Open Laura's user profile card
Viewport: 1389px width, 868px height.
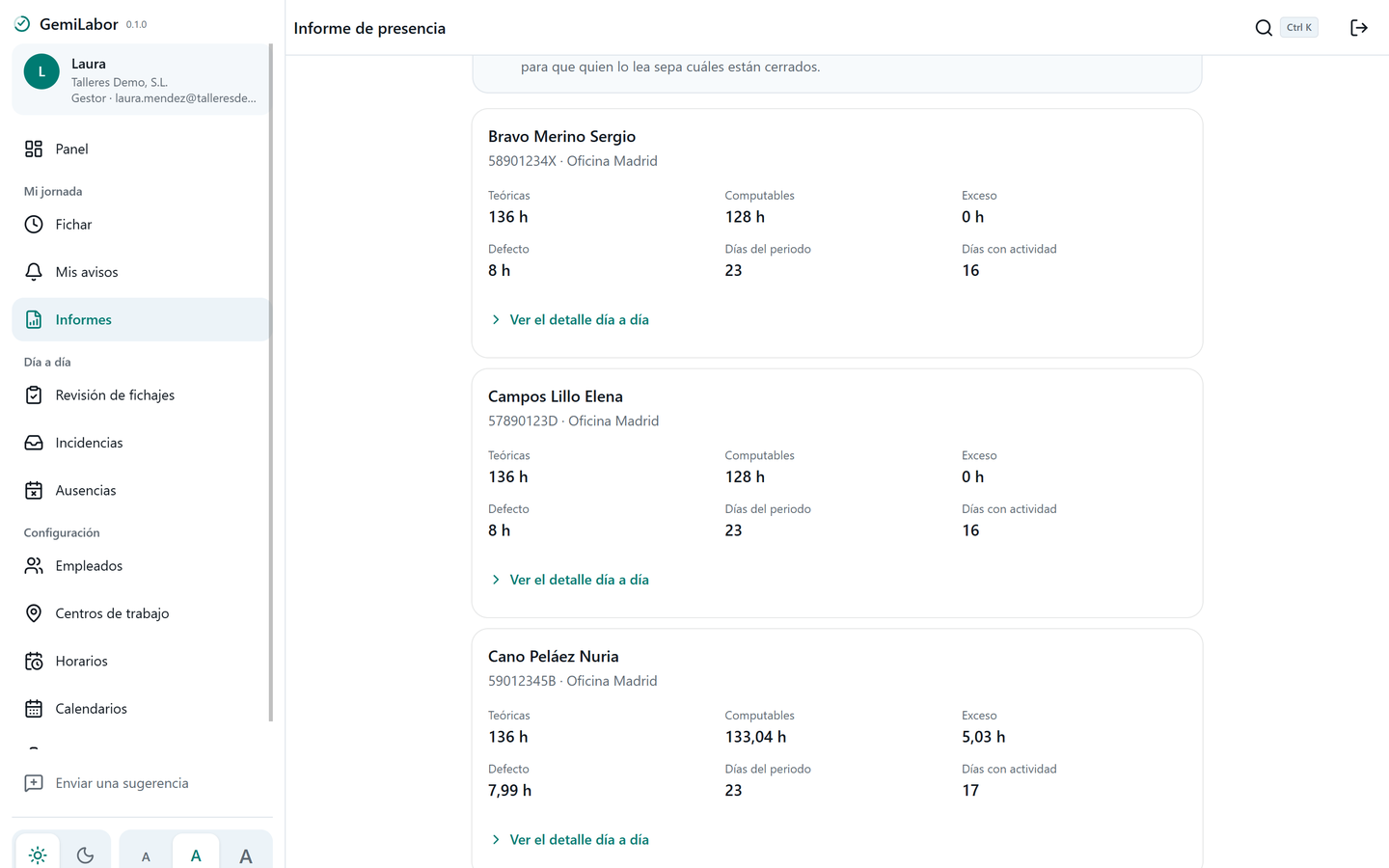[x=141, y=79]
